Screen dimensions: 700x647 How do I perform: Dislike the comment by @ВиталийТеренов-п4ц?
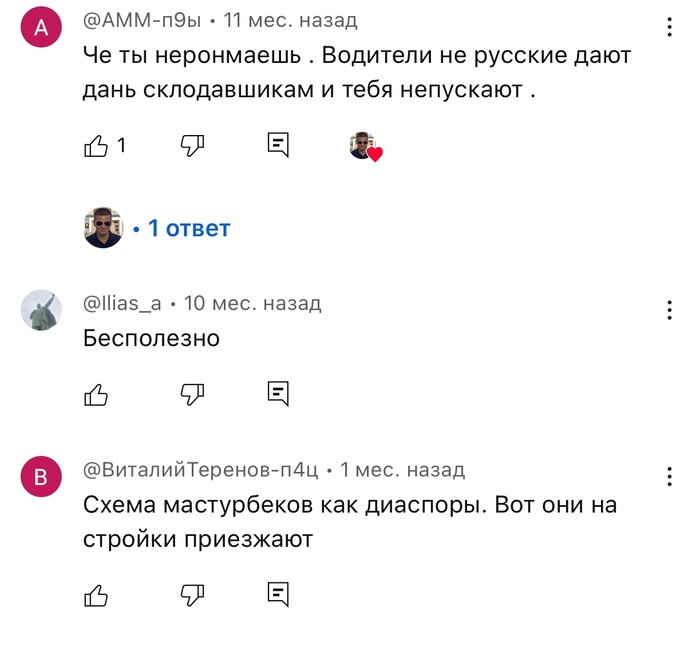coord(191,595)
